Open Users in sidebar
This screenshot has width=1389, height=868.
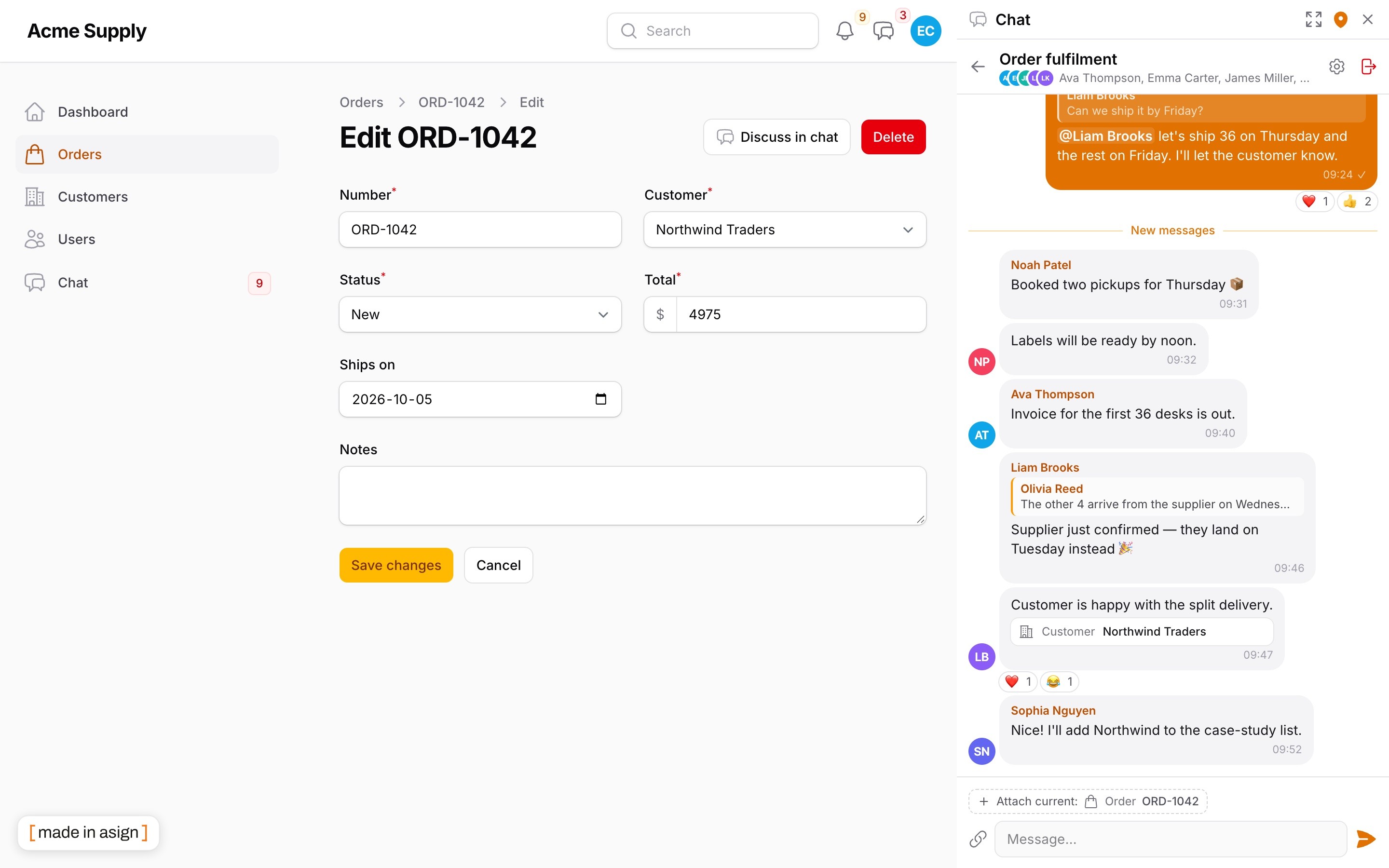(x=147, y=239)
